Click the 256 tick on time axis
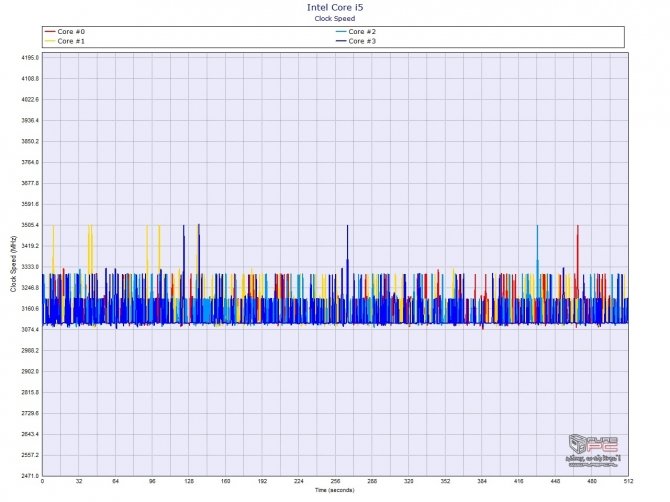670x502 pixels. tap(335, 481)
